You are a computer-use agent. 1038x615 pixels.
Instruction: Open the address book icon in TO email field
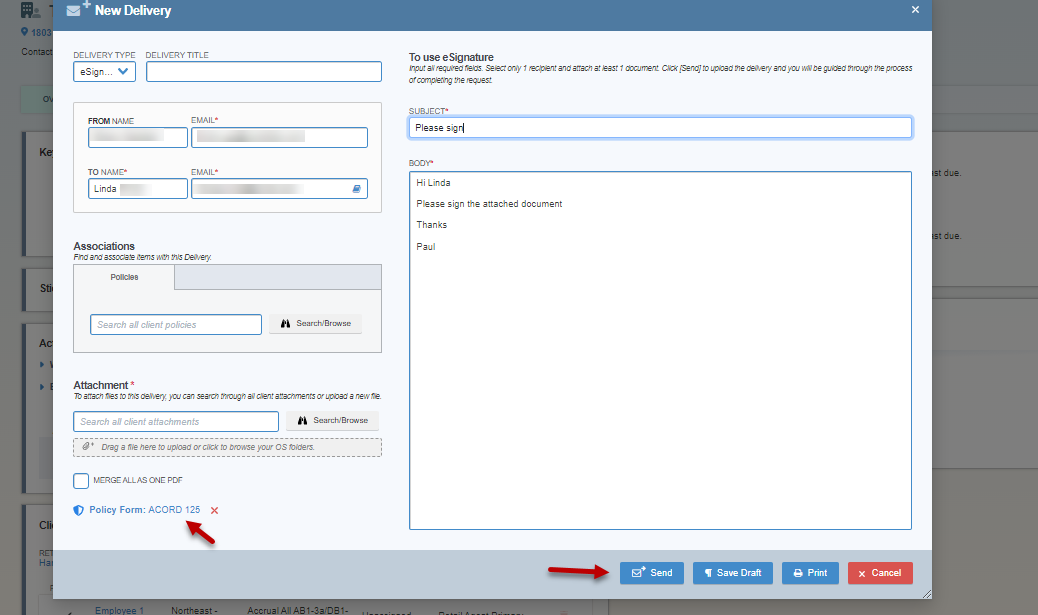[x=358, y=188]
